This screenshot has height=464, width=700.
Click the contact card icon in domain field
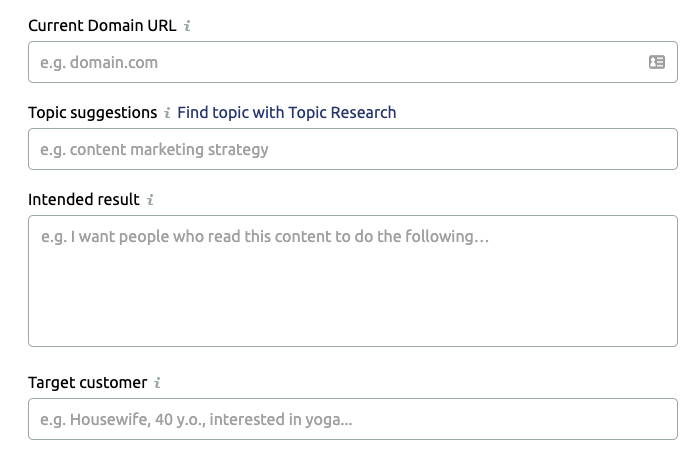(x=657, y=62)
